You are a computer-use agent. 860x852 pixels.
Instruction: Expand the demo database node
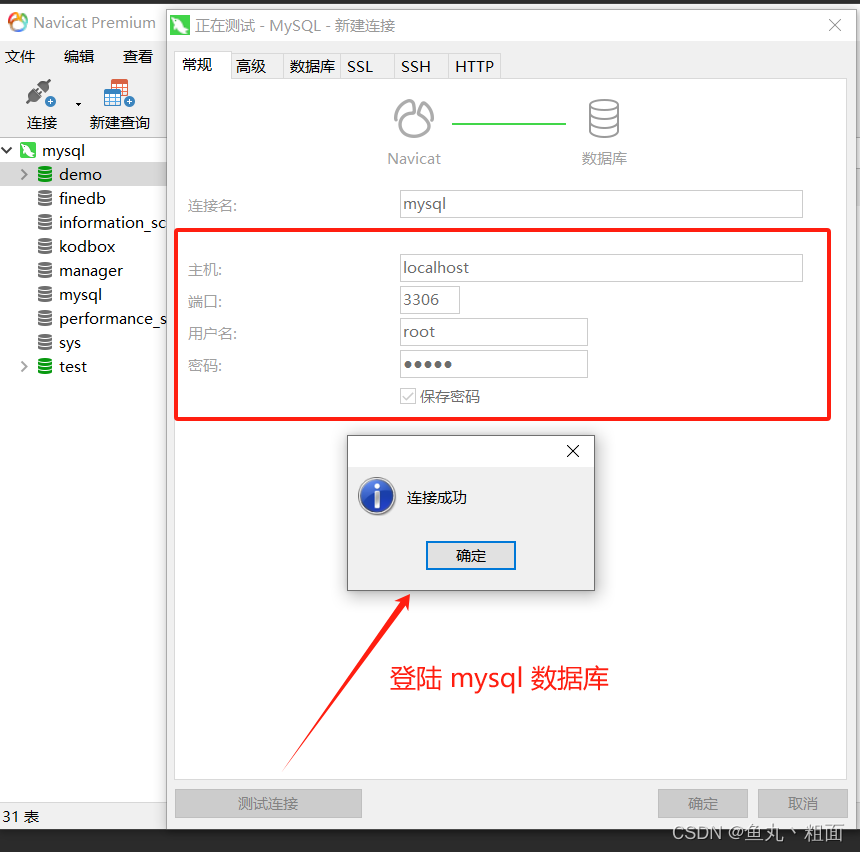[x=24, y=174]
